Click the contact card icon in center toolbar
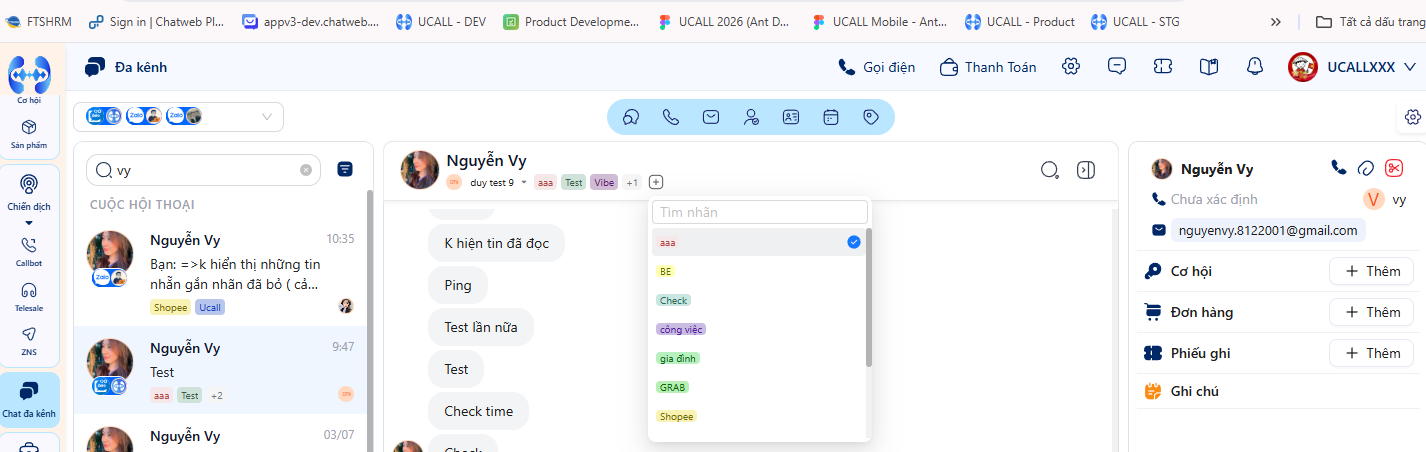The height and width of the screenshot is (452, 1426). (x=791, y=117)
